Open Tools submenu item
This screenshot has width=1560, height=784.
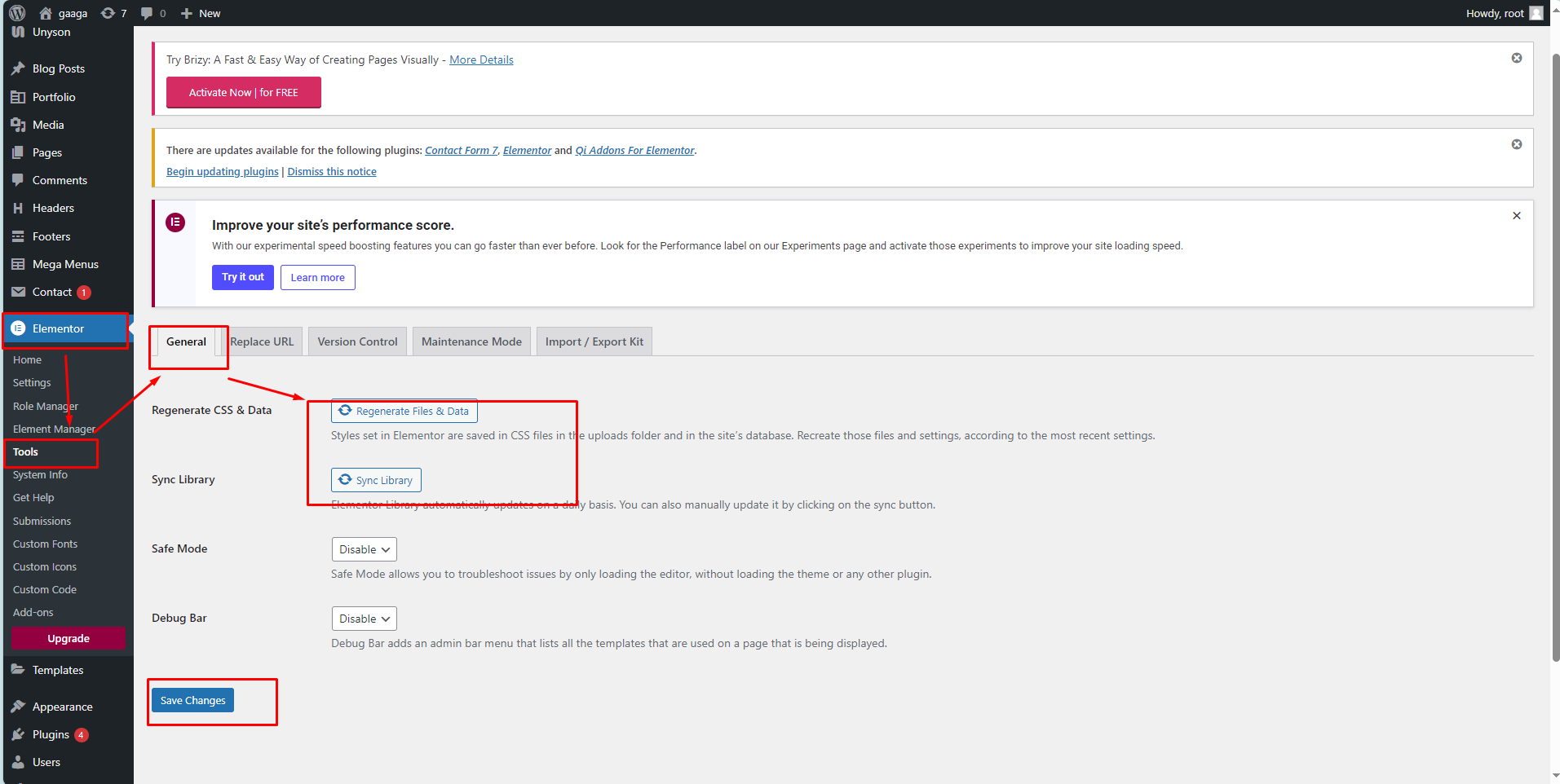25,451
